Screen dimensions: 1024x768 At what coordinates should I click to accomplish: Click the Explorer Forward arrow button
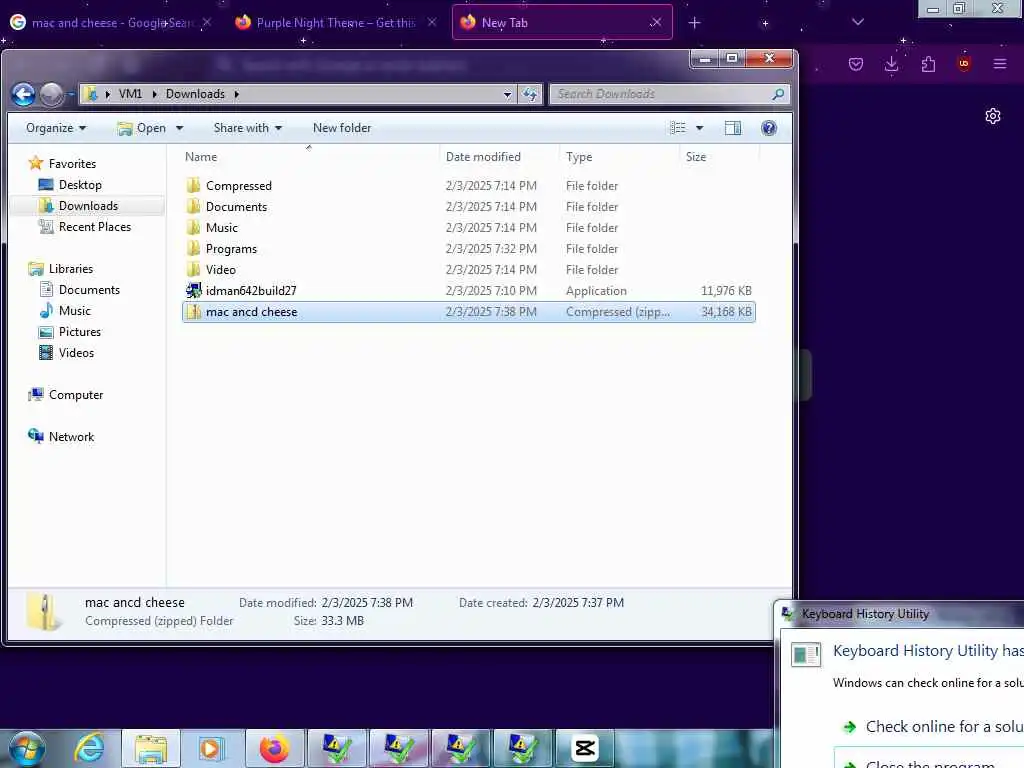click(52, 95)
